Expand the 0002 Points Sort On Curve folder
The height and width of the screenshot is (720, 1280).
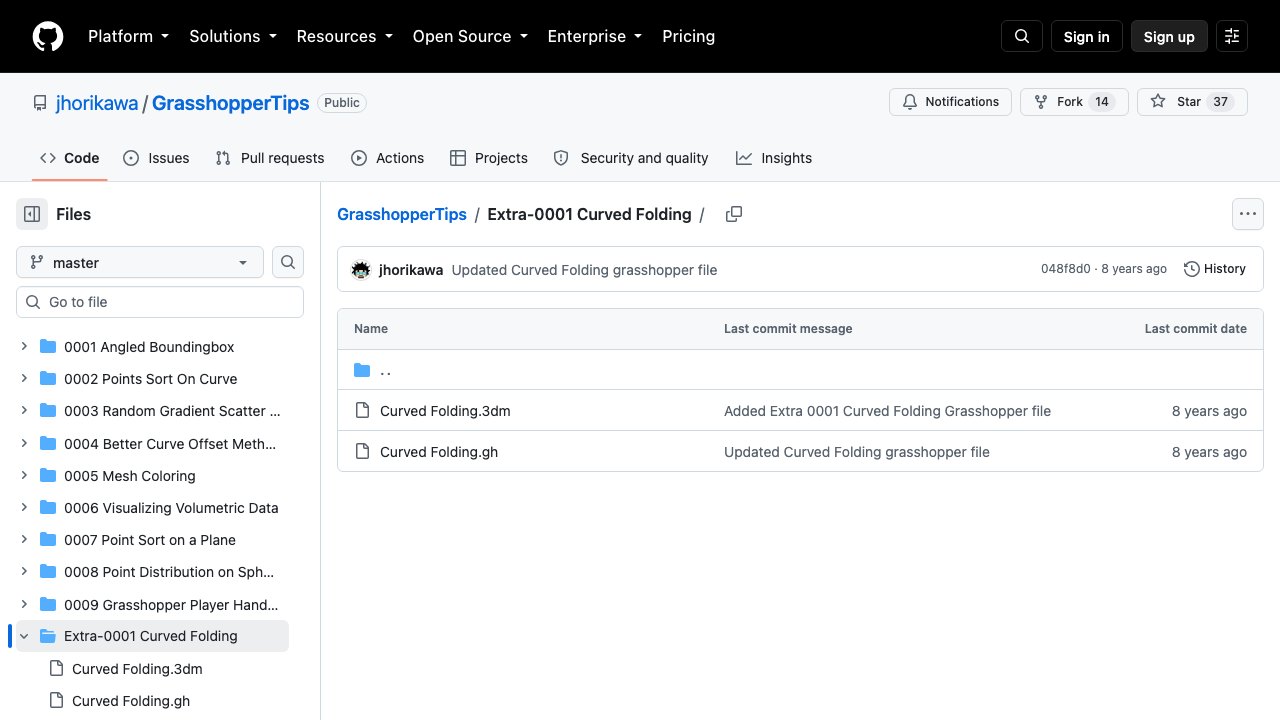pyautogui.click(x=24, y=379)
